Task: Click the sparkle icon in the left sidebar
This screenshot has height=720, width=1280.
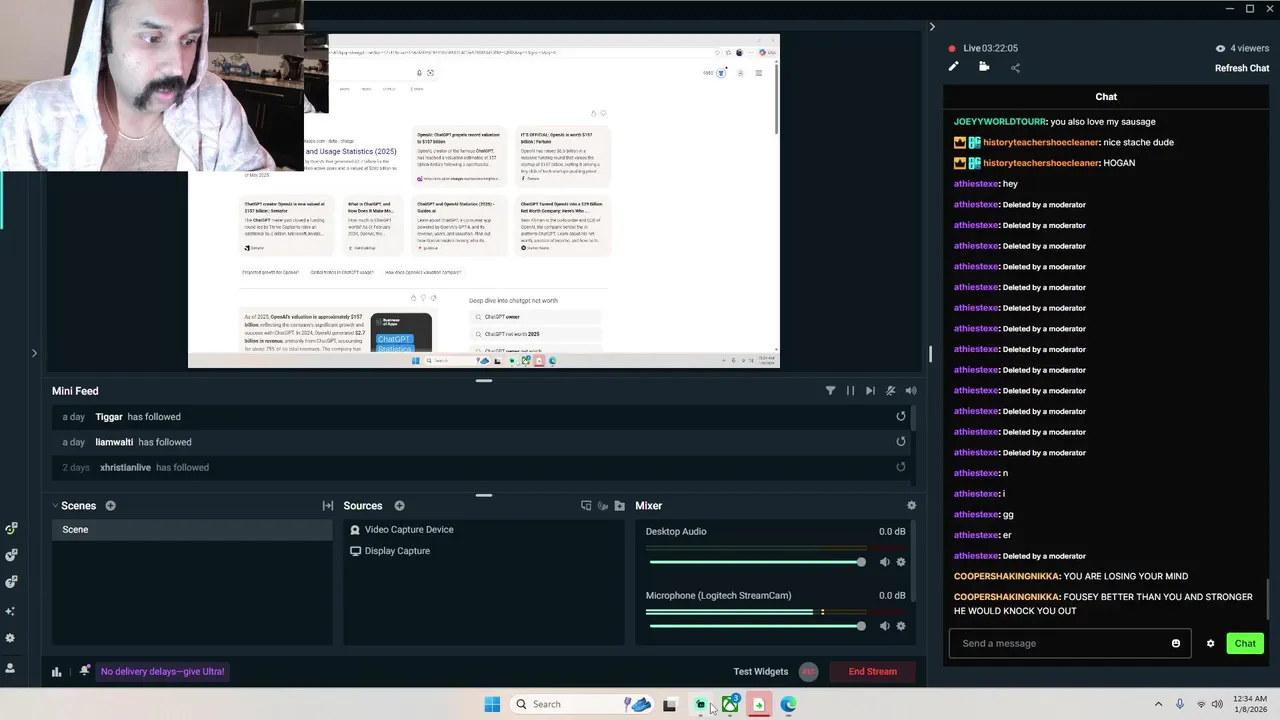Action: (11, 610)
